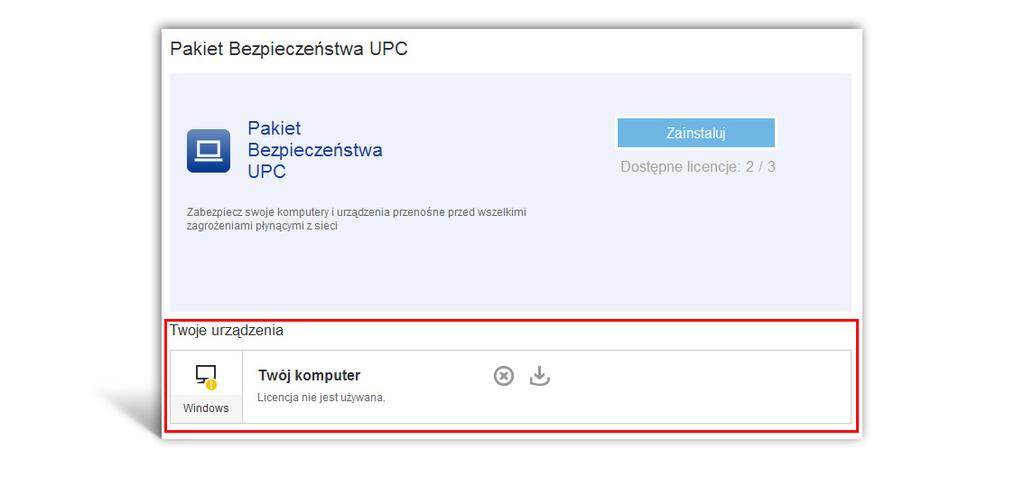Click the blue Pakiet Bezpieczeństwa laptop icon
The image size is (1024, 478).
(x=208, y=151)
